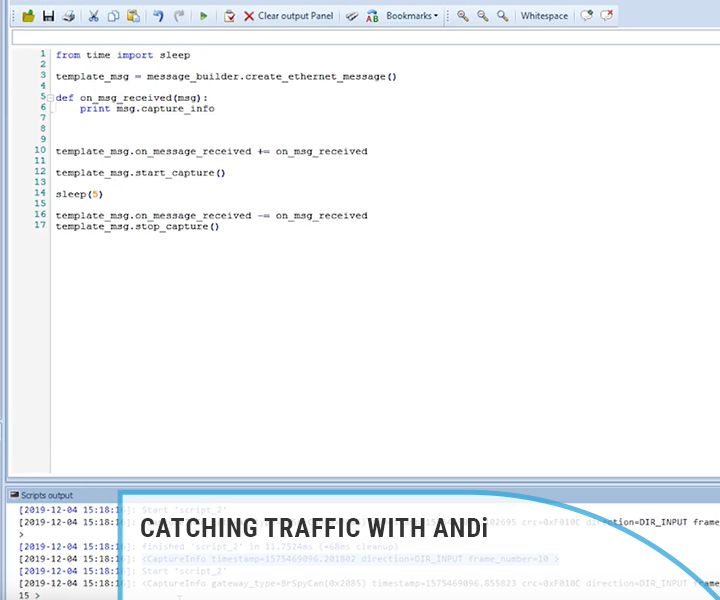This screenshot has height=600, width=720.
Task: Copy selection with the copy icon
Action: click(113, 17)
